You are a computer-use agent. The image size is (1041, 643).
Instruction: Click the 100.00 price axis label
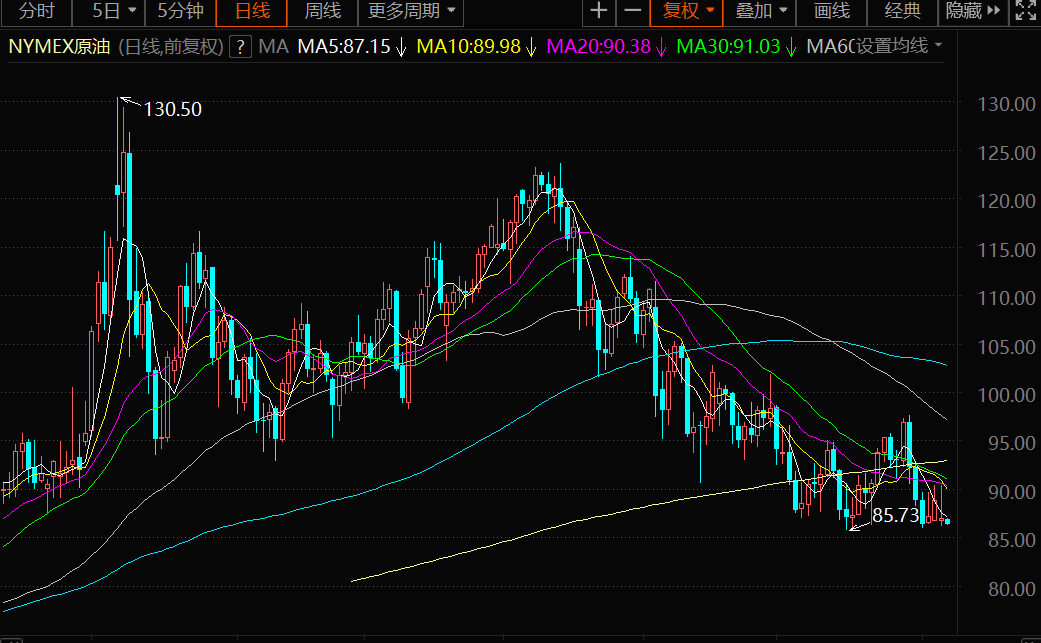click(x=1006, y=395)
